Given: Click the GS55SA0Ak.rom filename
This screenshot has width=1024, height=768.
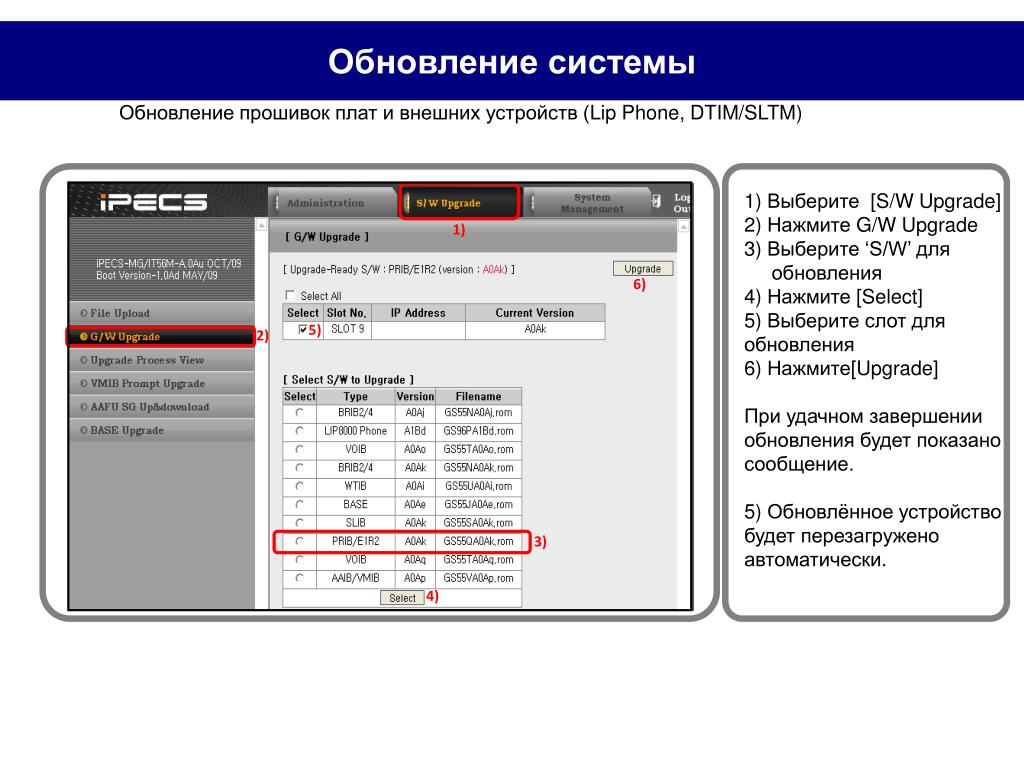Looking at the screenshot, I should [479, 522].
